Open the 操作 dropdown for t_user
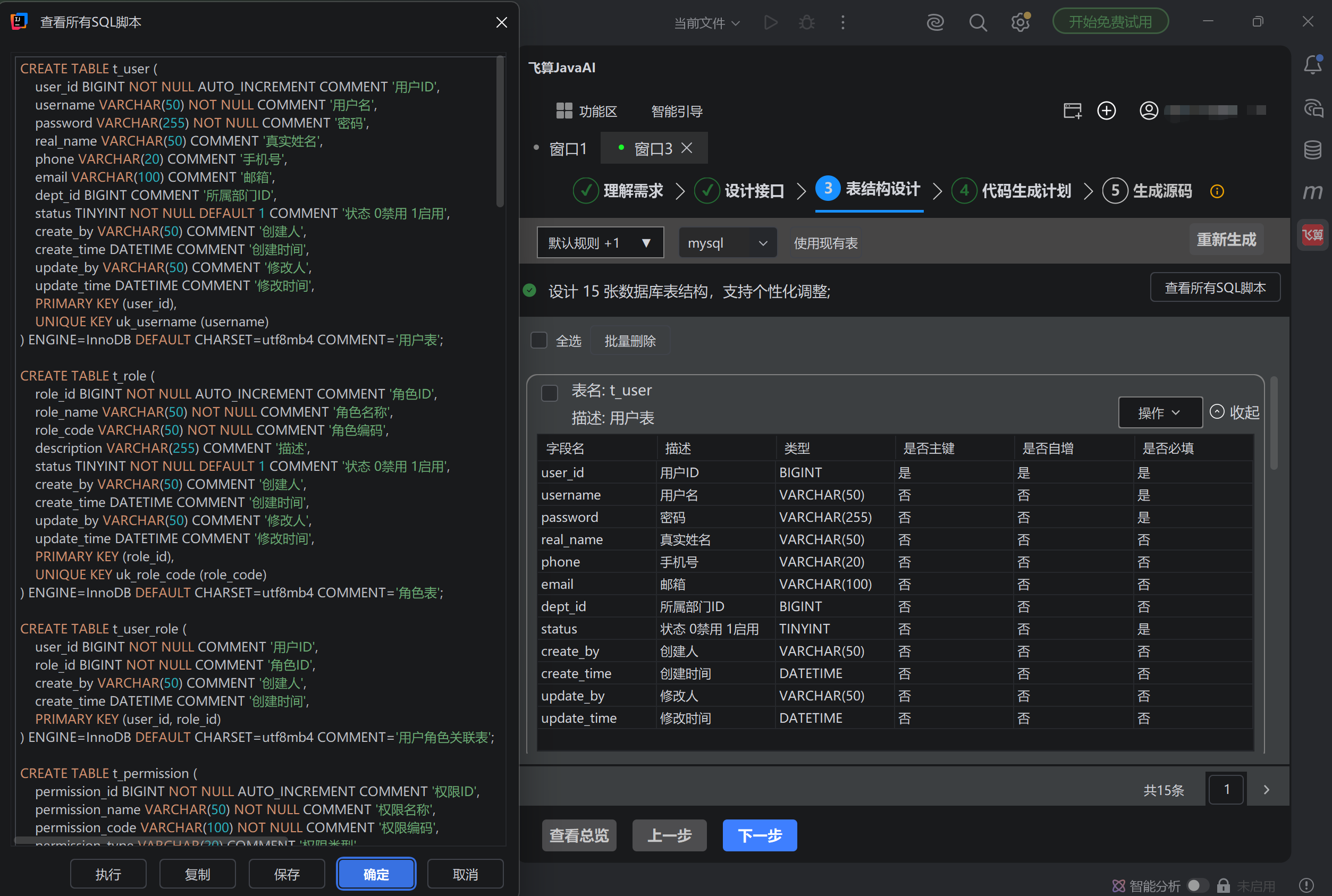This screenshot has height=896, width=1332. (1159, 412)
